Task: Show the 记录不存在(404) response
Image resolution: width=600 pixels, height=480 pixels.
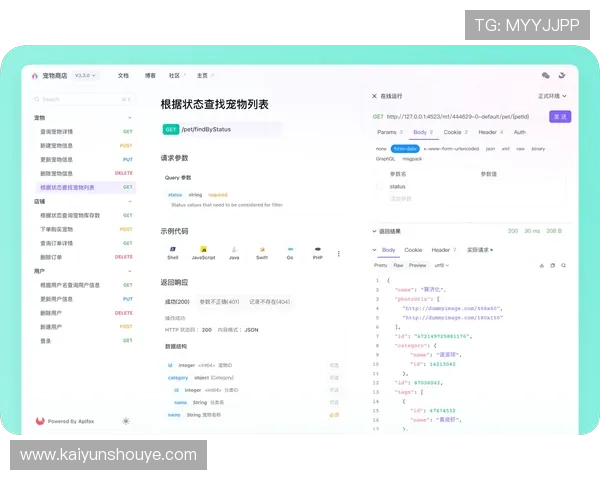Action: click(269, 302)
